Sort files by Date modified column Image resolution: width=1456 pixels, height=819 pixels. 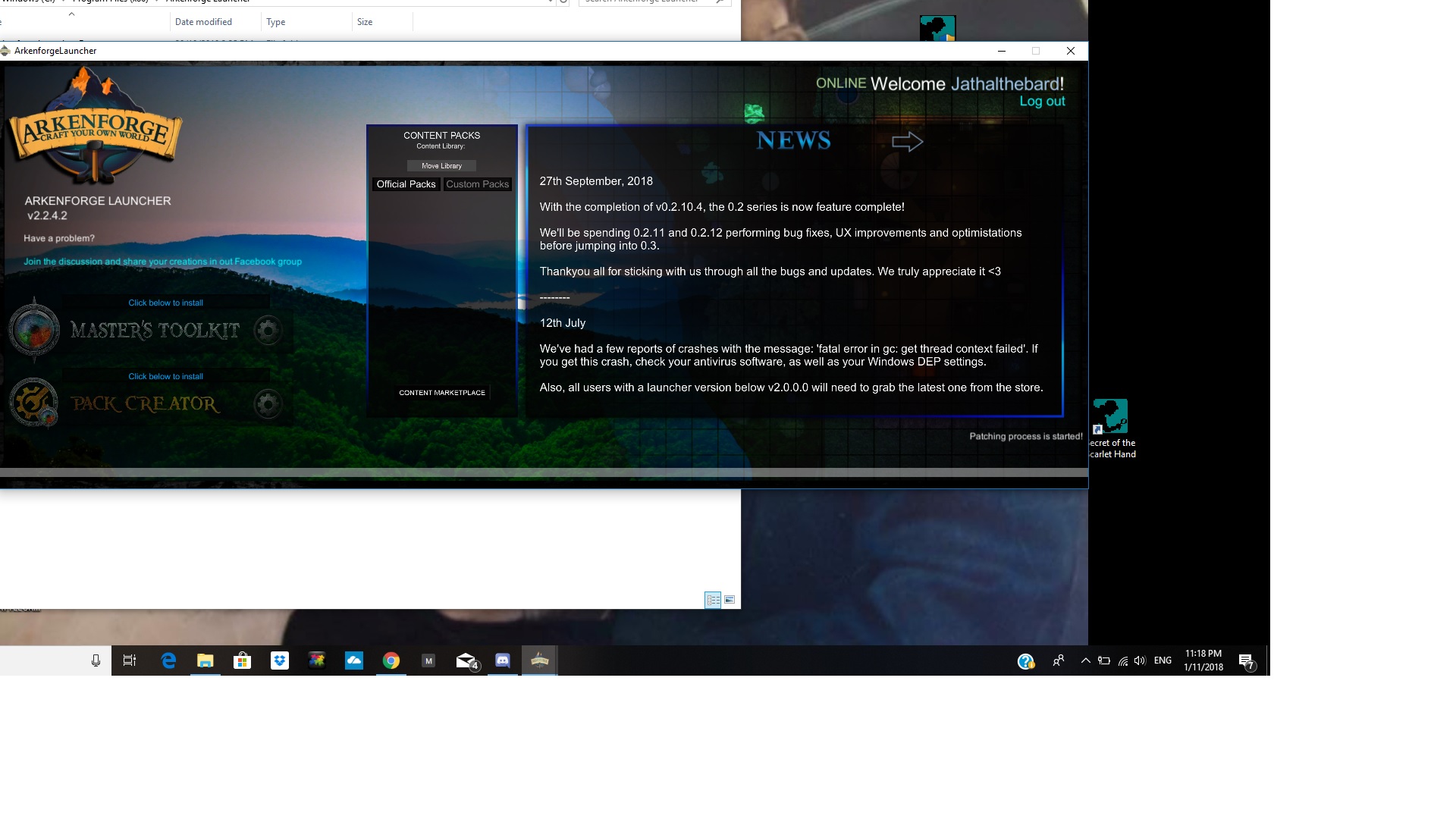(x=203, y=22)
